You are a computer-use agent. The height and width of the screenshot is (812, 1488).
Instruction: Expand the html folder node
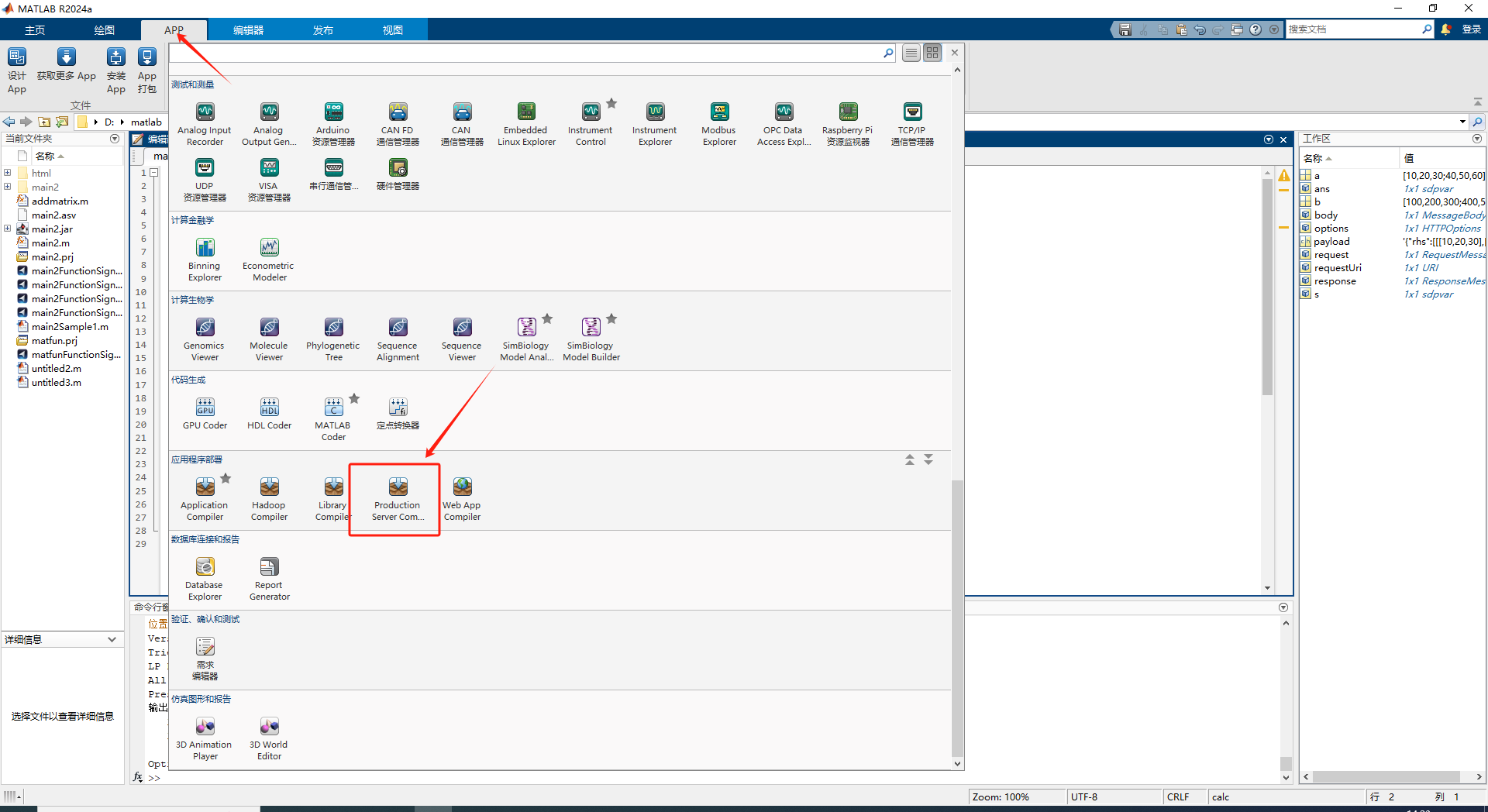7,173
